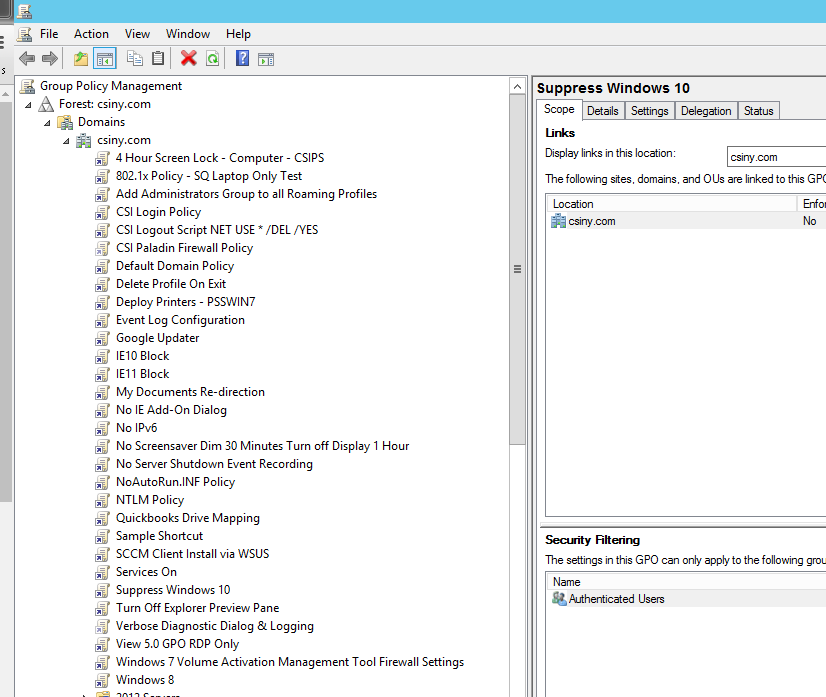Viewport: 826px width, 697px height.
Task: Click the GPO icon beside CSI Login Policy
Action: 102,212
